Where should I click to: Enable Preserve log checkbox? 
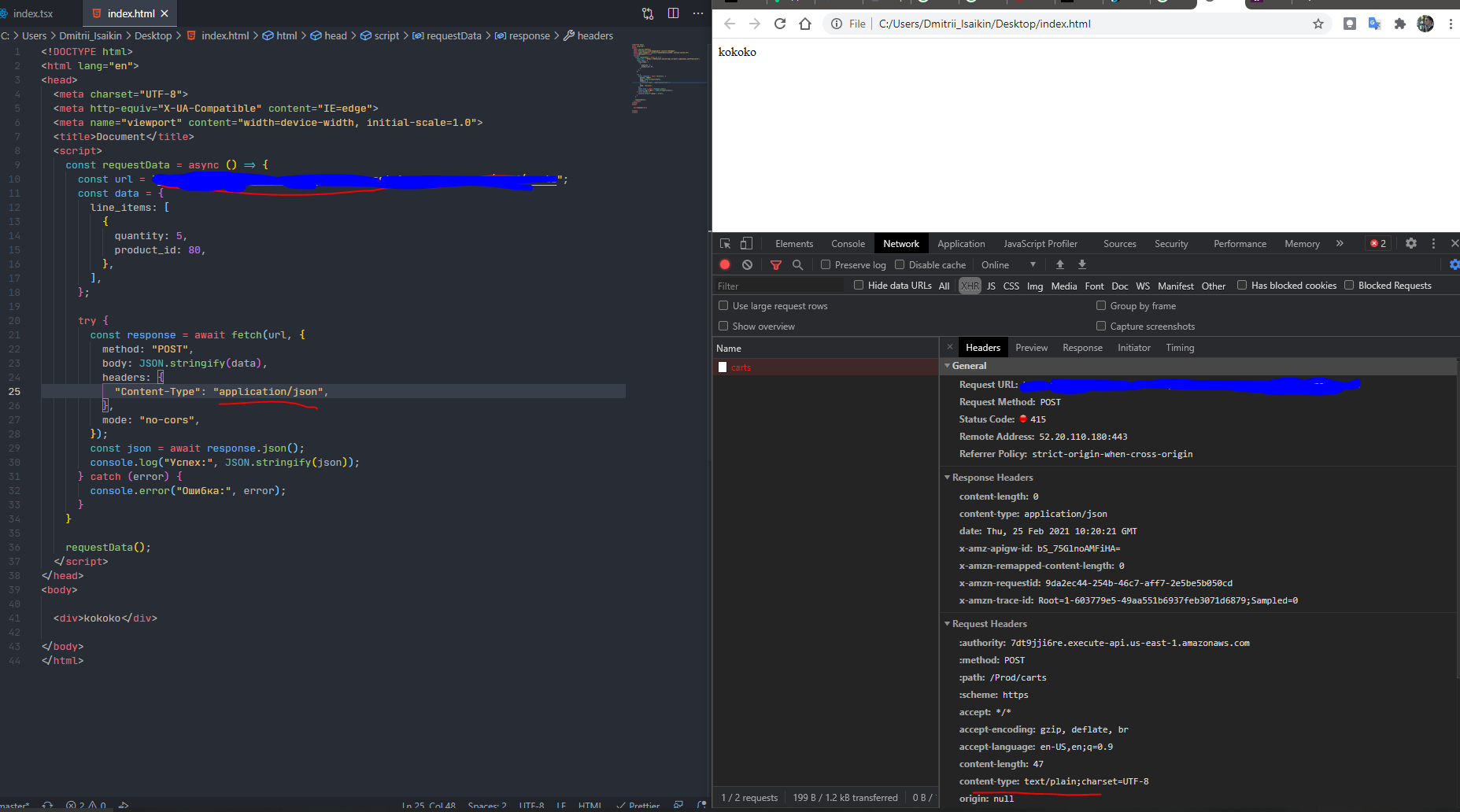click(826, 264)
